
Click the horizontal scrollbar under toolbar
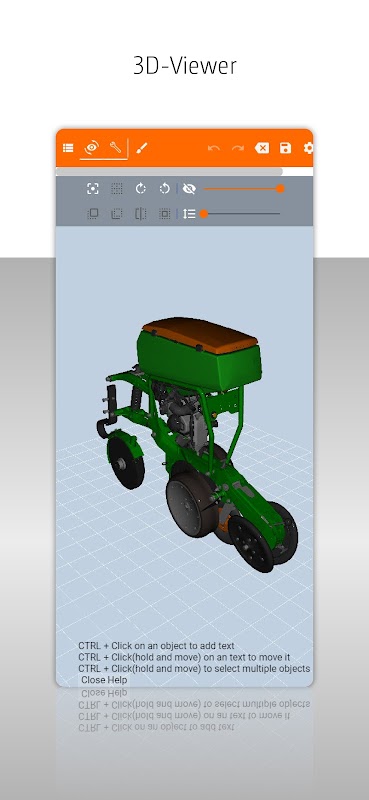pyautogui.click(x=169, y=172)
